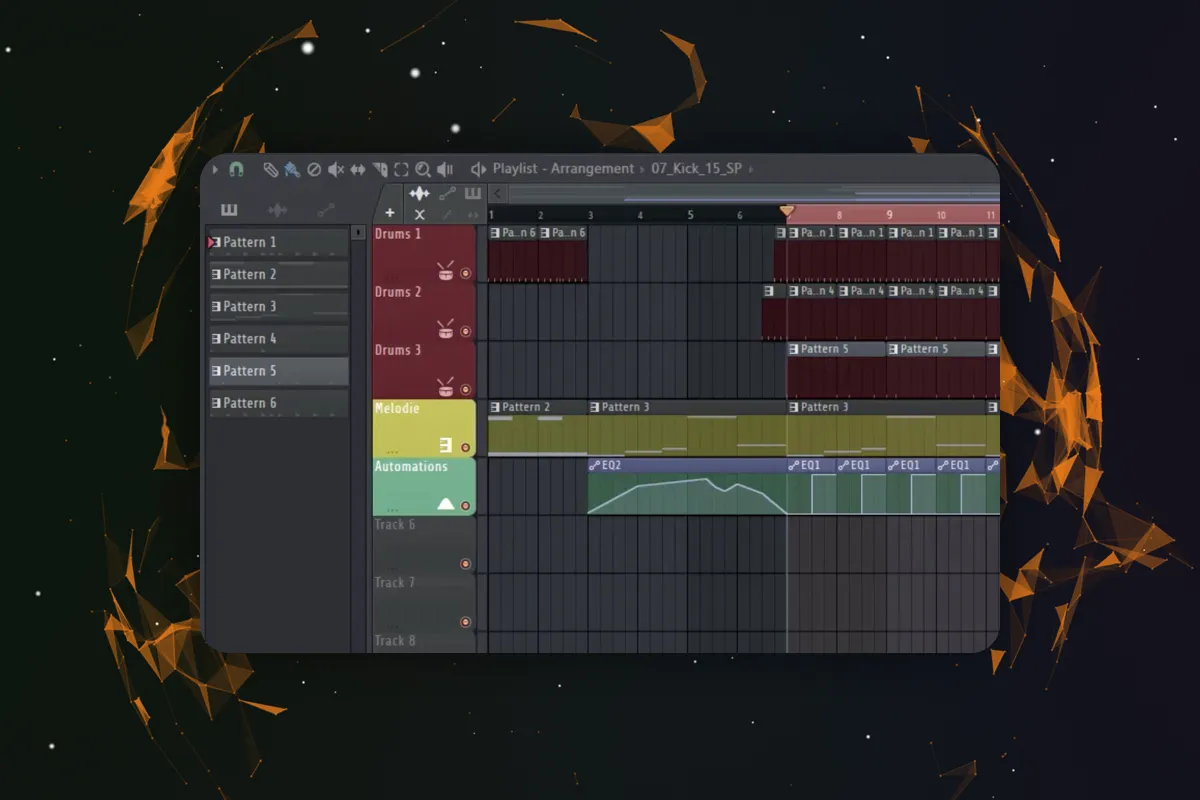
Task: Select Pattern 1 in picker
Action: (278, 242)
